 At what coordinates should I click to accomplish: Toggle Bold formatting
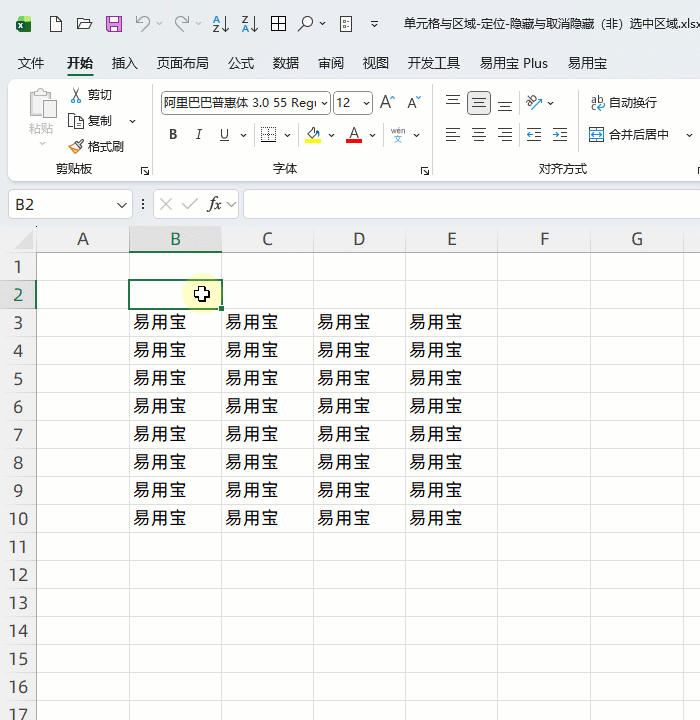coord(173,135)
